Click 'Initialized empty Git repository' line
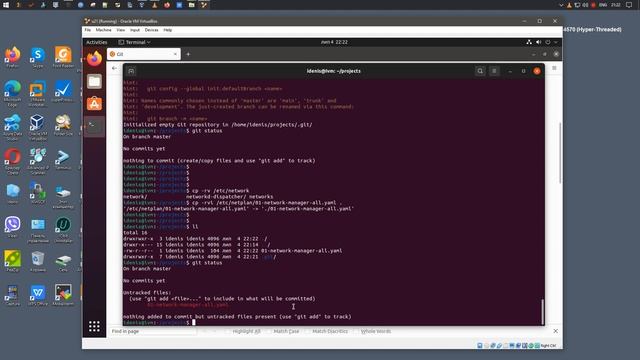 (x=218, y=125)
